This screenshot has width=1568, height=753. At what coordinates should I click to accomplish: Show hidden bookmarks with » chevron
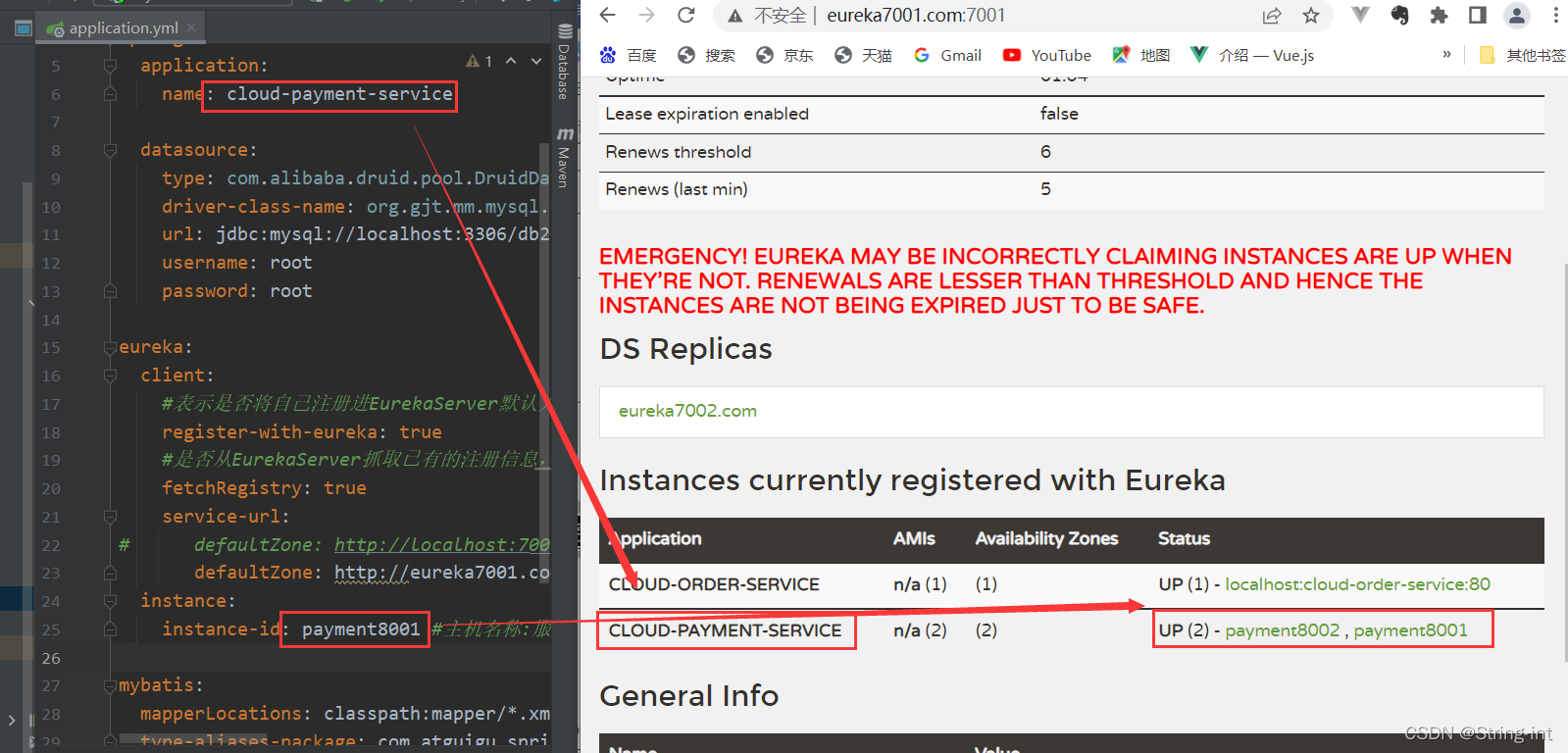tap(1446, 55)
